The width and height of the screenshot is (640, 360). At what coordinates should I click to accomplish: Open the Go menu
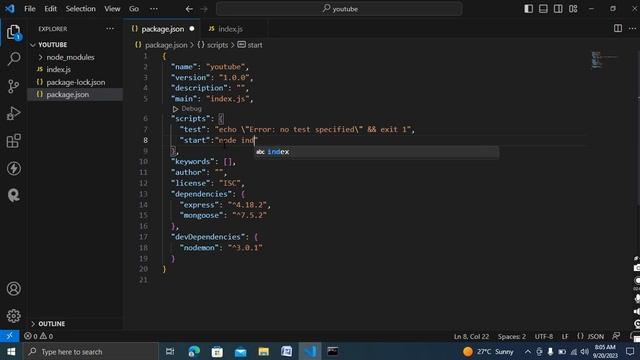coord(134,9)
